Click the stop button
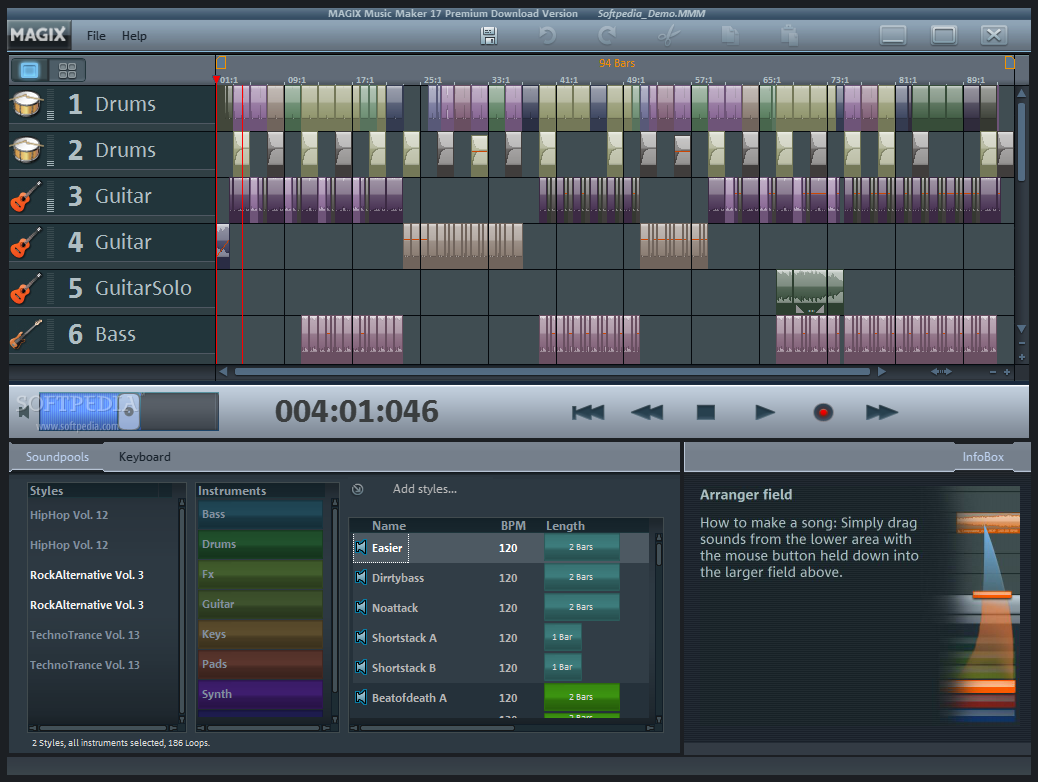 (706, 413)
